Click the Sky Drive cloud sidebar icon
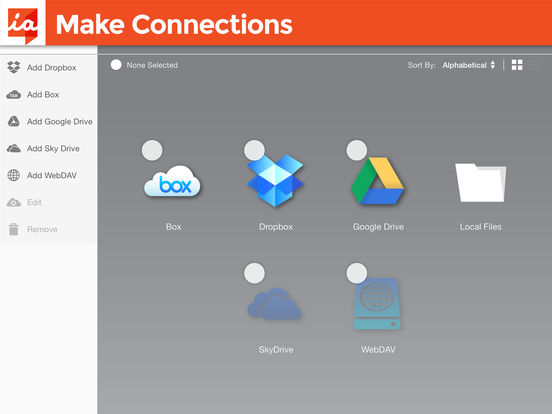This screenshot has width=552, height=414. click(14, 148)
